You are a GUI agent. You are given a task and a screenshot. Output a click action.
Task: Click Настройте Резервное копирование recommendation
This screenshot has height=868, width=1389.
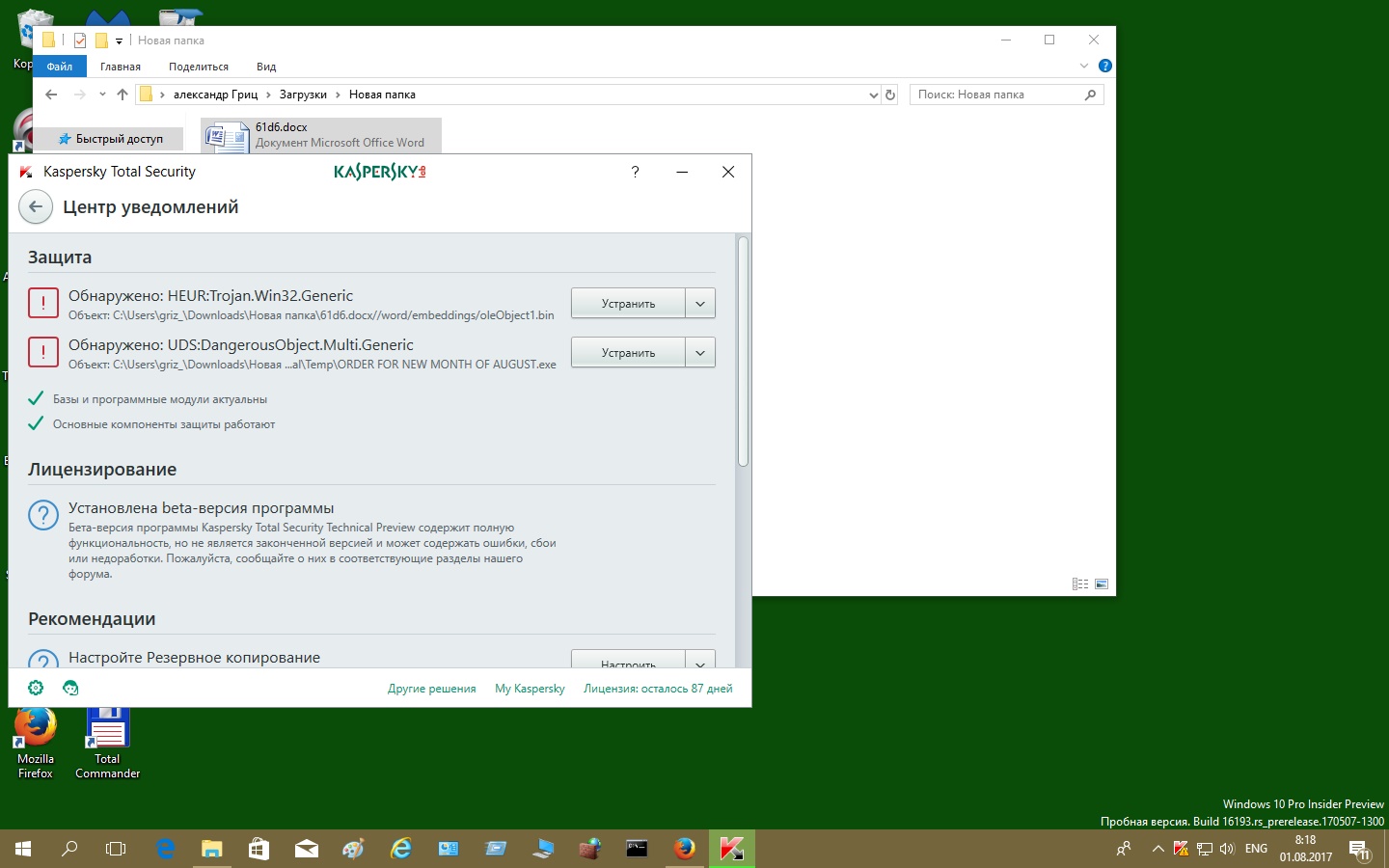[x=194, y=658]
